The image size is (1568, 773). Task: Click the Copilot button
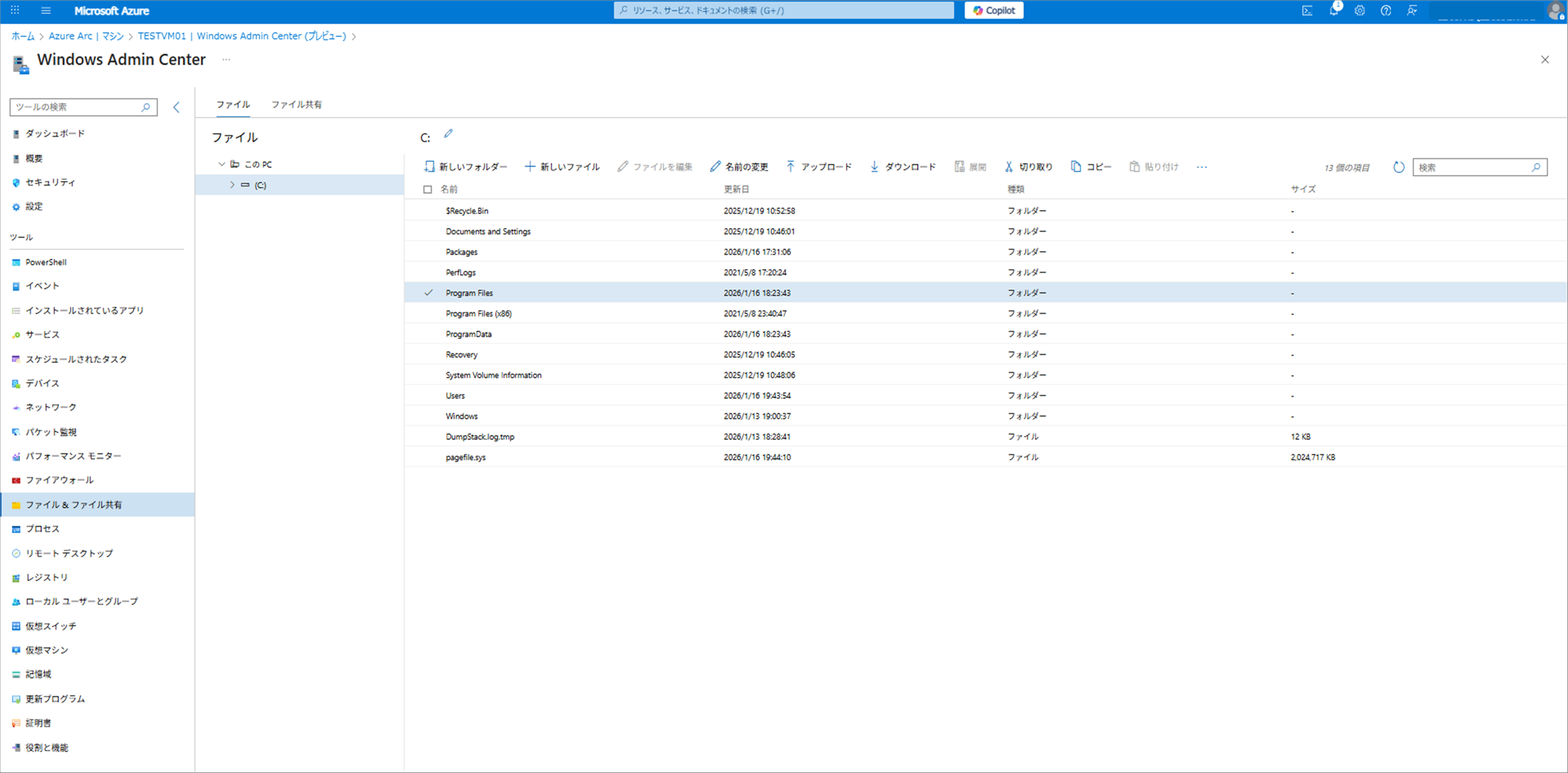993,10
